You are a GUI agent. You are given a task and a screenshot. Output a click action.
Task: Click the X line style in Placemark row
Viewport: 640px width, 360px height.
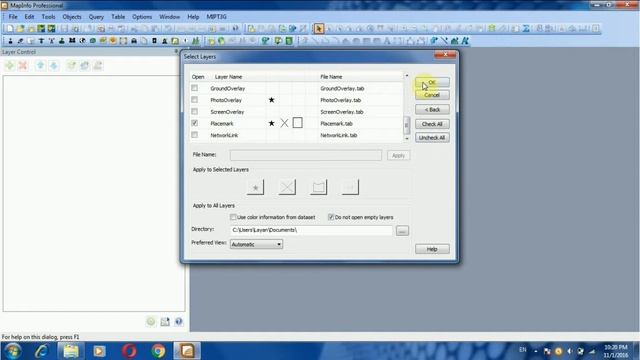tap(284, 123)
